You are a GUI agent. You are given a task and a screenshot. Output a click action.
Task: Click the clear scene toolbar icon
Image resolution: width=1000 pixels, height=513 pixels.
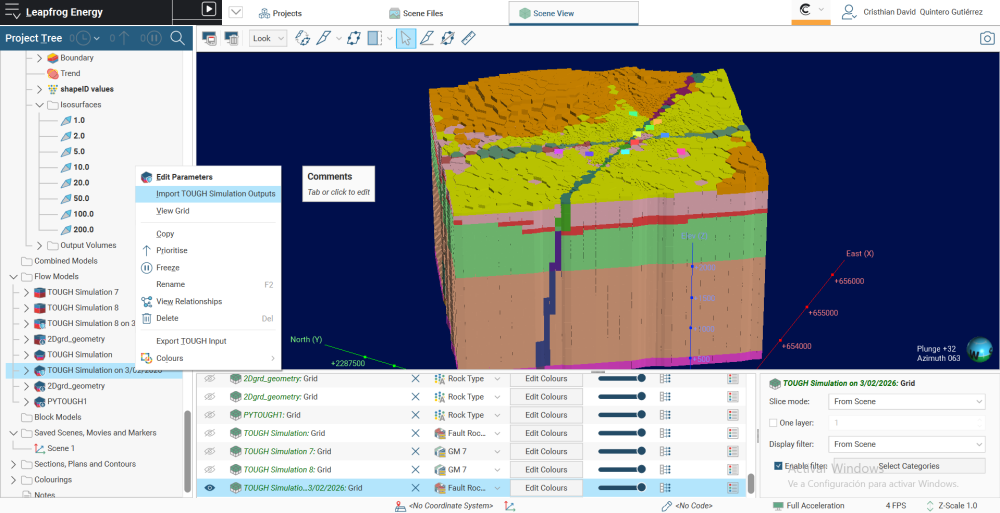pos(232,38)
